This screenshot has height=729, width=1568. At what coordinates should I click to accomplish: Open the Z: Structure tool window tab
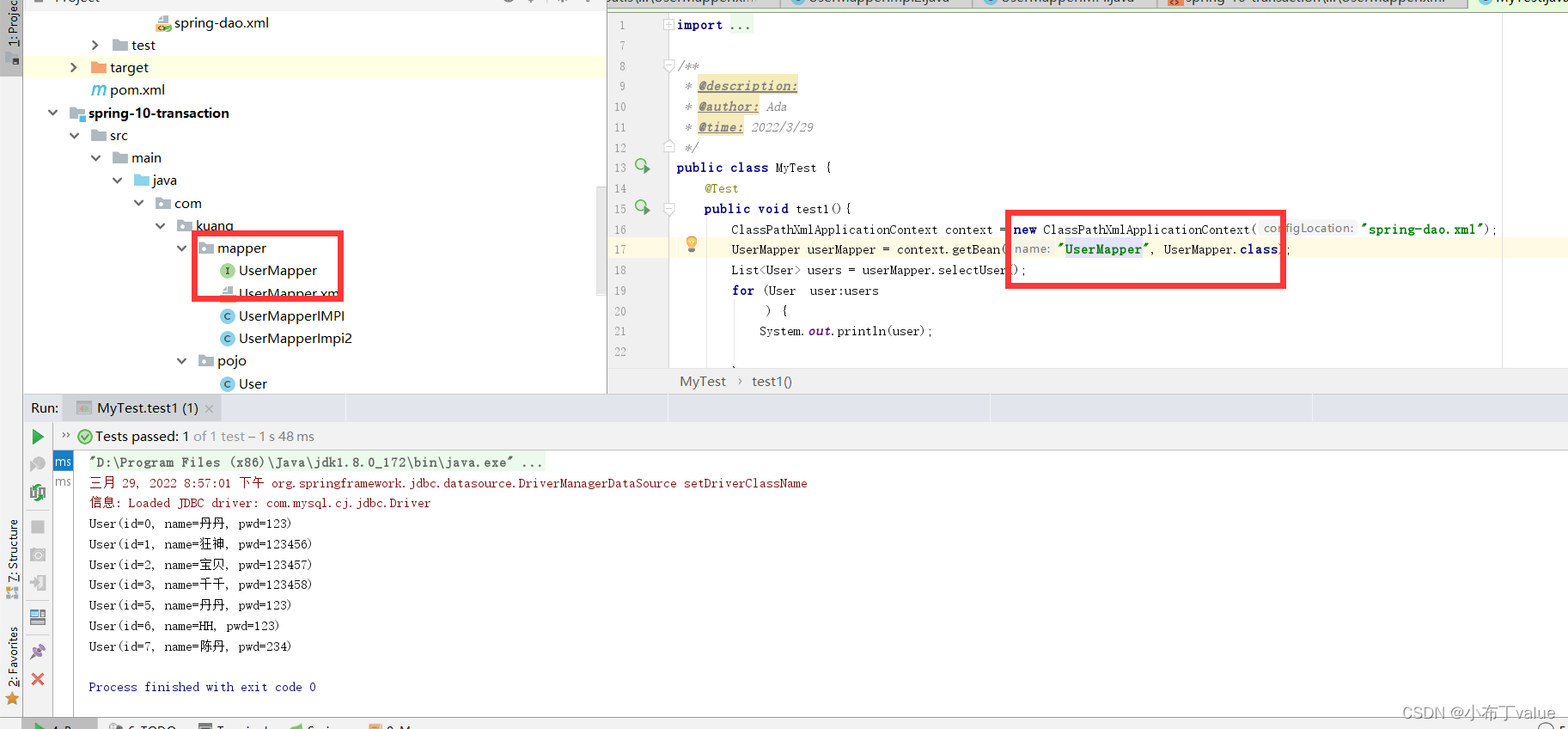coord(12,559)
